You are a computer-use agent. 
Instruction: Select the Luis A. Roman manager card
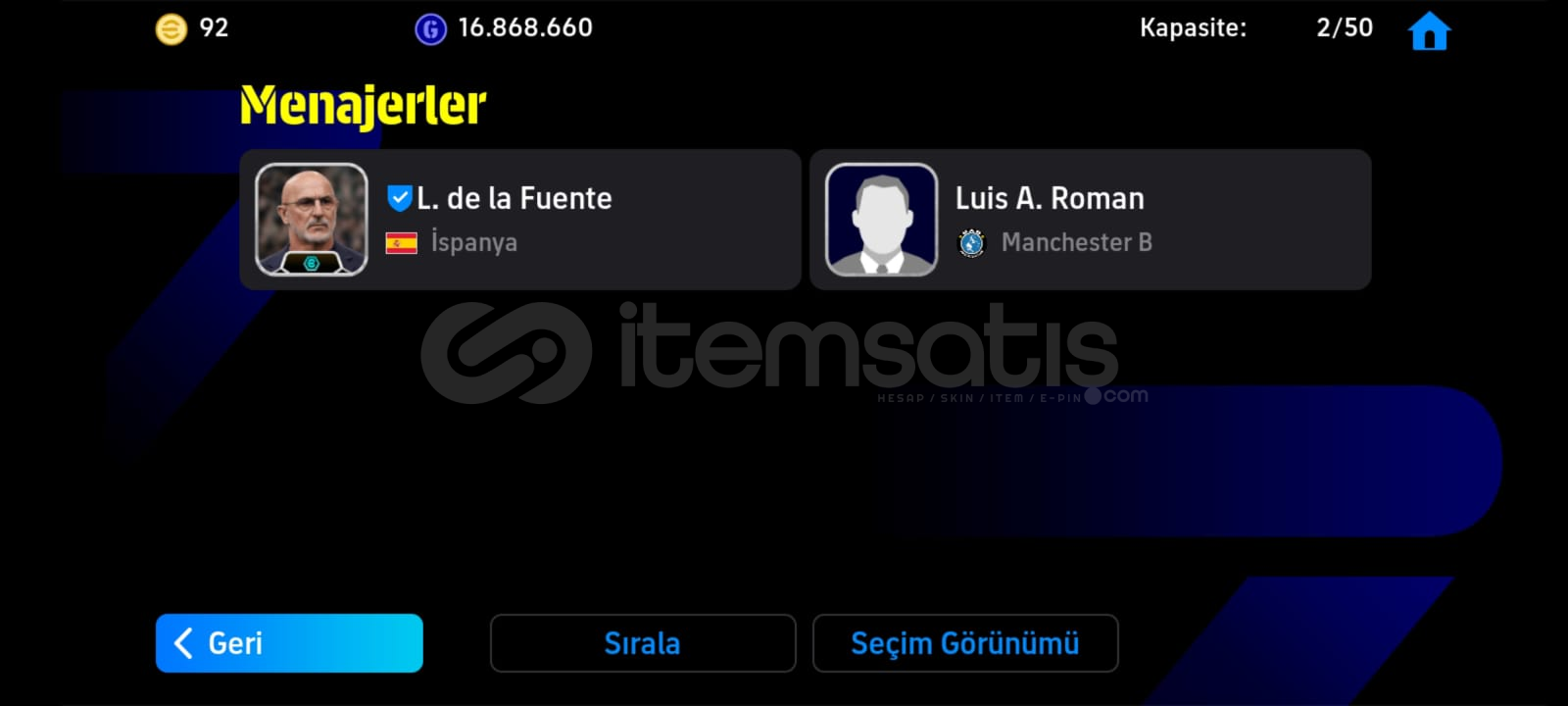1090,220
